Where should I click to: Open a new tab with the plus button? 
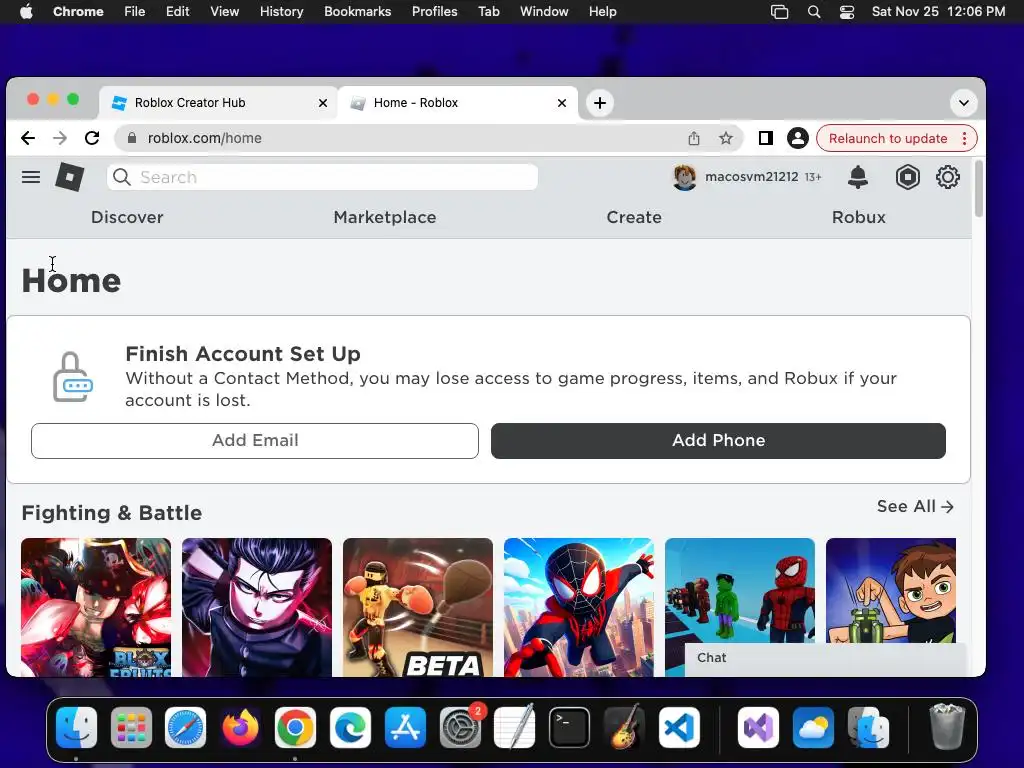coord(600,103)
